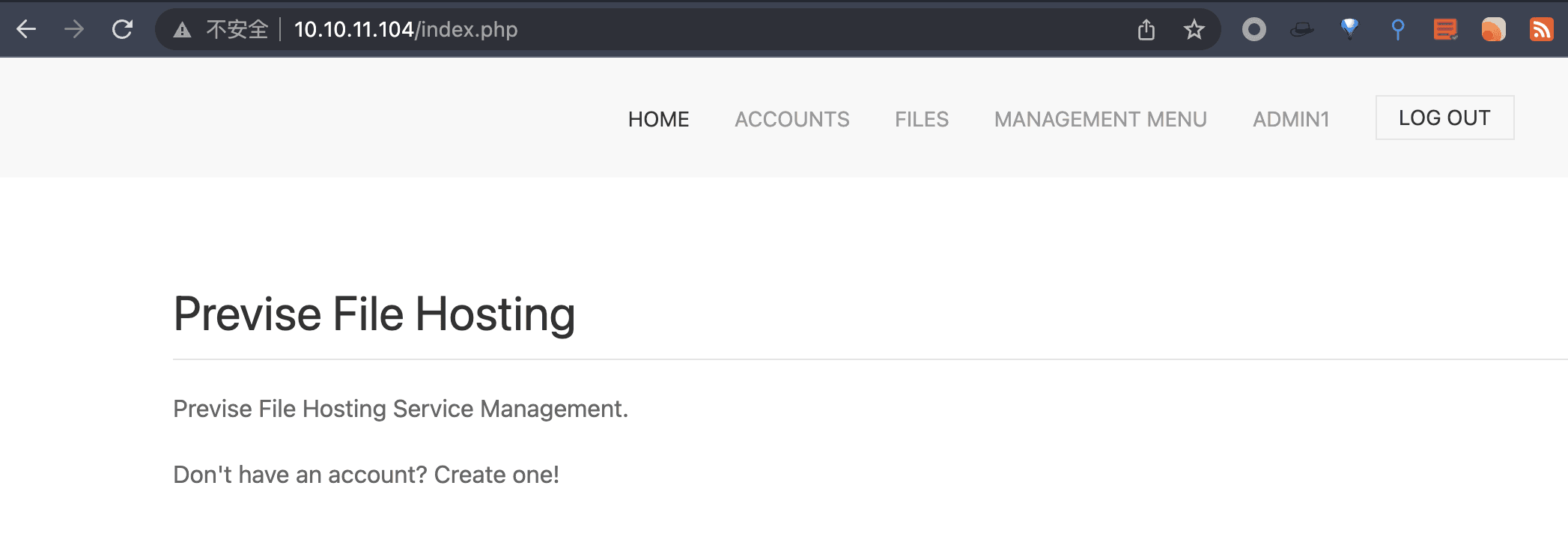
Task: Click the browser forward arrow
Action: pyautogui.click(x=74, y=29)
